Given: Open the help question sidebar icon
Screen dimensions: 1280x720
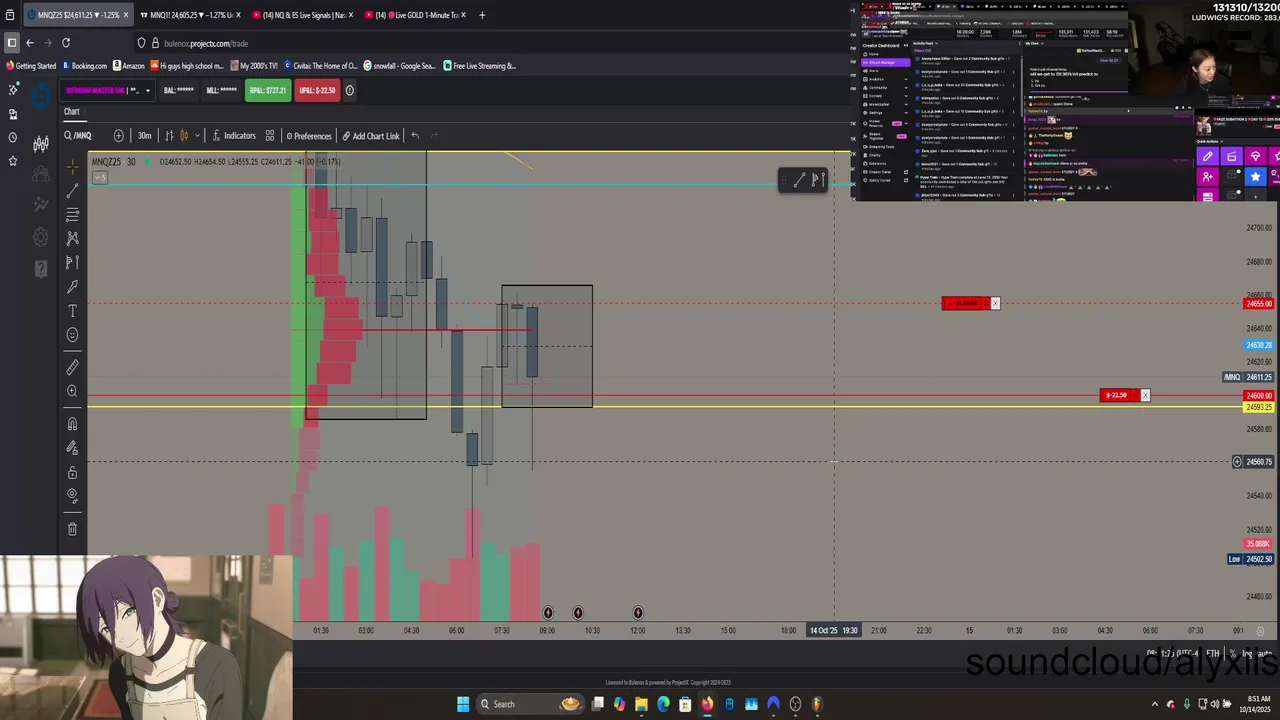Looking at the screenshot, I should click(41, 268).
